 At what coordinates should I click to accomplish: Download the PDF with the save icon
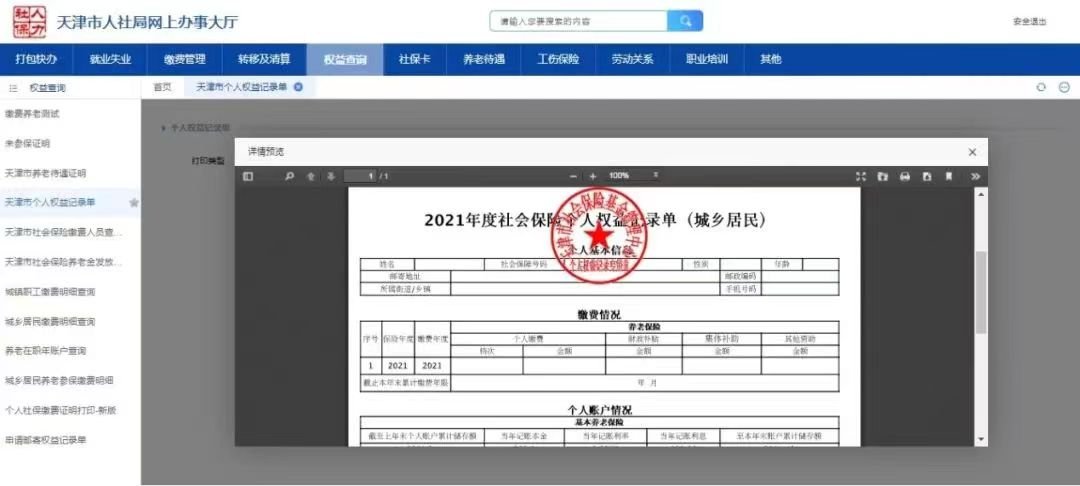point(927,176)
